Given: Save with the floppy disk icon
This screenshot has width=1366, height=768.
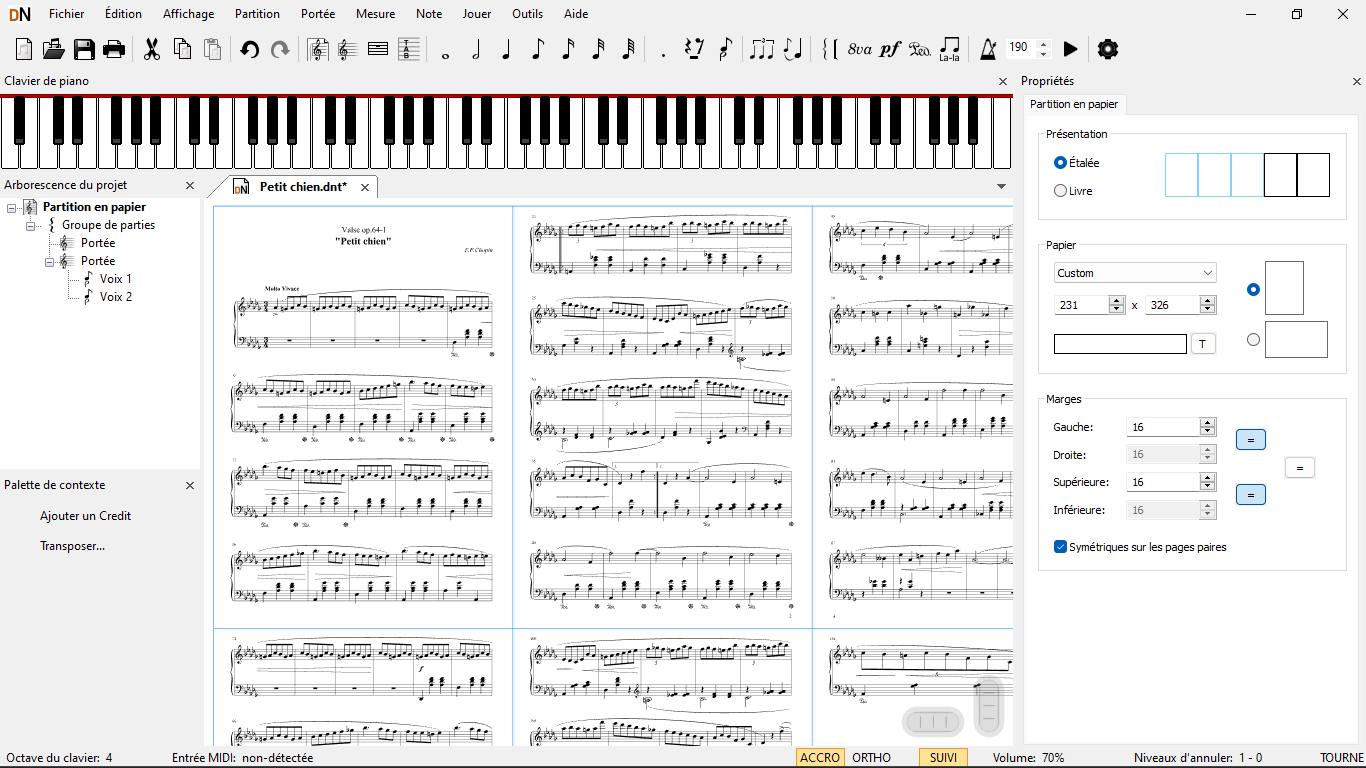Looking at the screenshot, I should pyautogui.click(x=84, y=49).
